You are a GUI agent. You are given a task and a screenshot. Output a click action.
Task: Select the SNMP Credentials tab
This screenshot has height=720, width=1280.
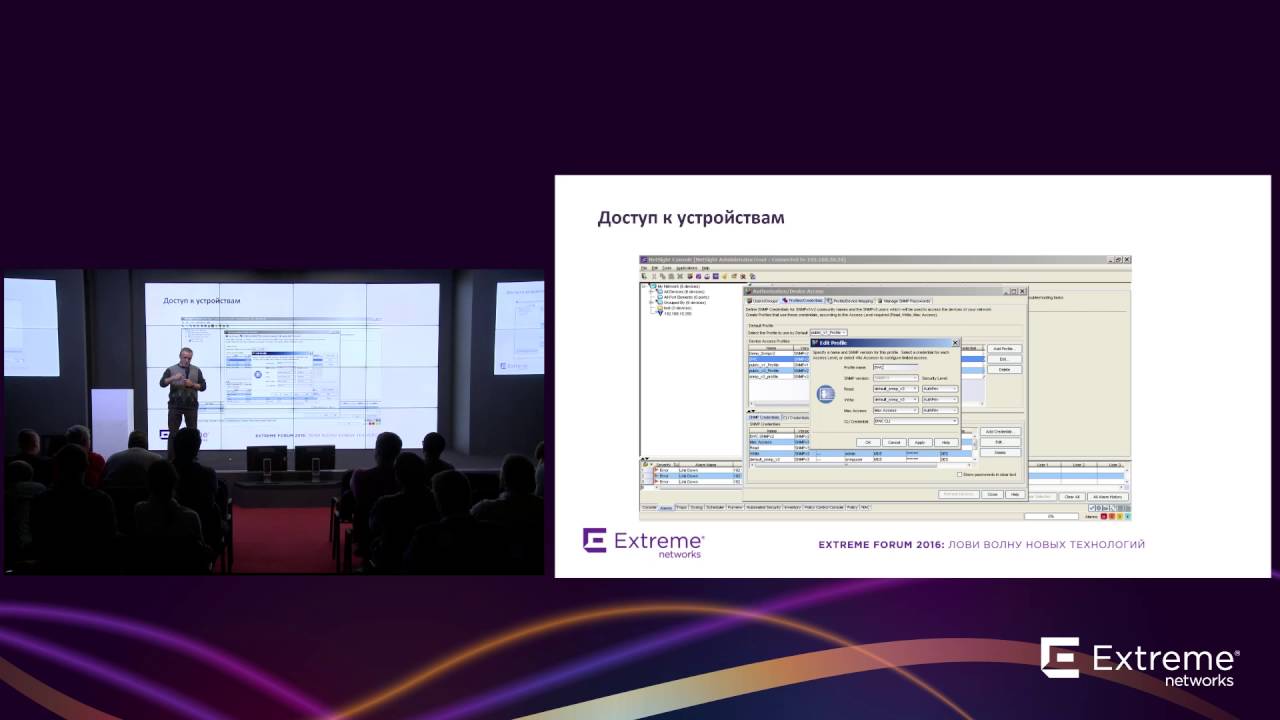[764, 417]
